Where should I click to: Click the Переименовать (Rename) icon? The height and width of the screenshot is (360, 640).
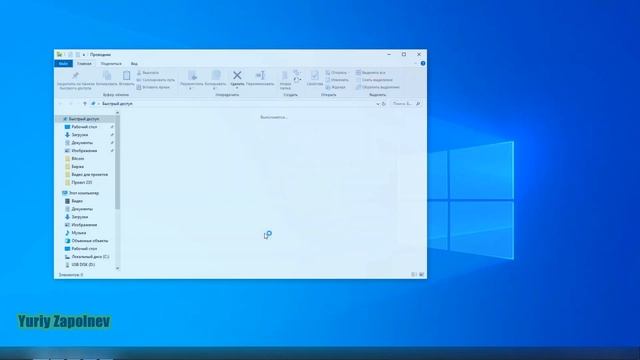pyautogui.click(x=260, y=75)
